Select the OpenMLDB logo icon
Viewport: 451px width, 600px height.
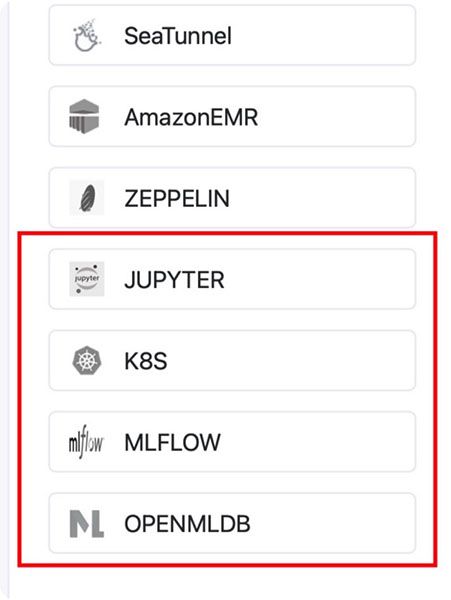click(x=87, y=523)
